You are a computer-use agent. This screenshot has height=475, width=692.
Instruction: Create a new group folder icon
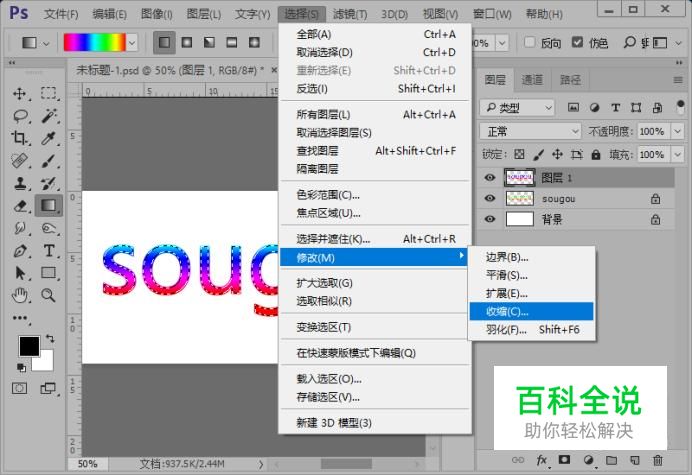611,460
